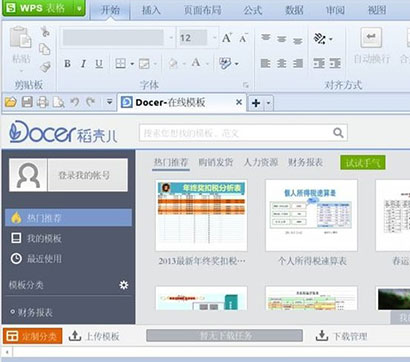
Task: Click the plus new tab button
Action: click(256, 103)
